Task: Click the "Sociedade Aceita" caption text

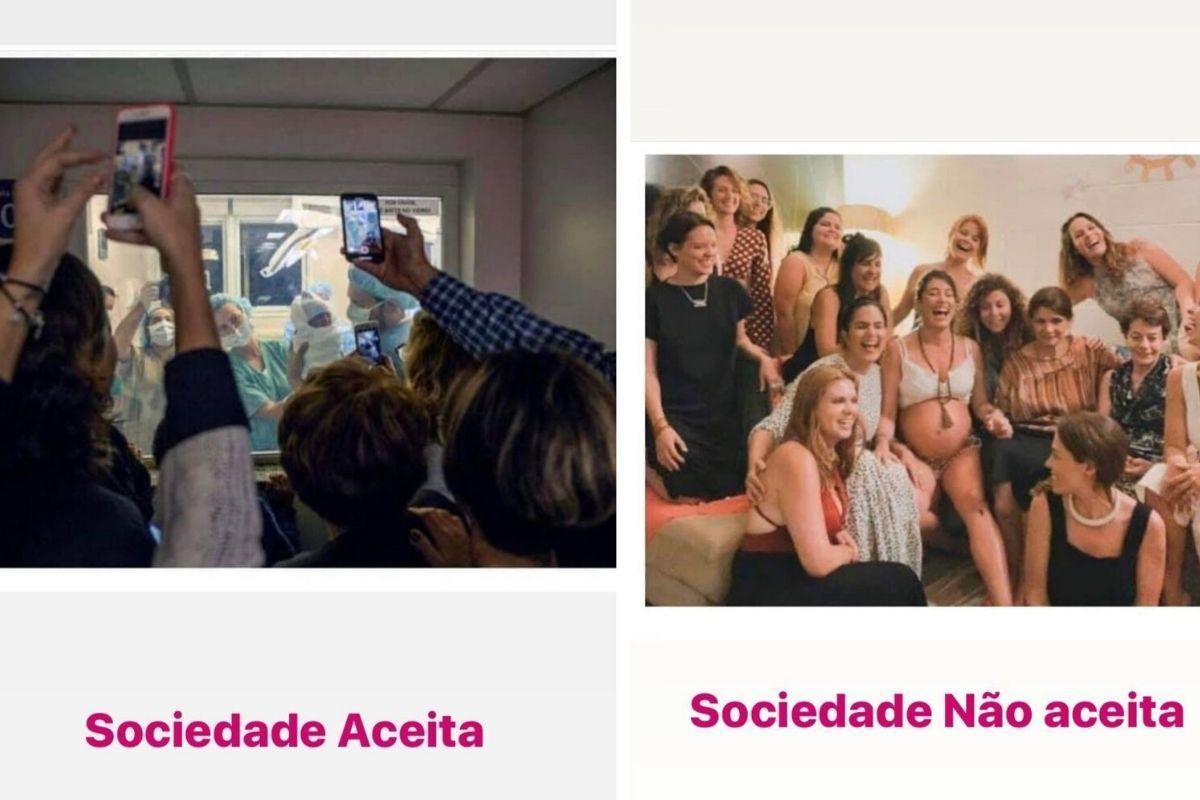Action: pyautogui.click(x=284, y=731)
